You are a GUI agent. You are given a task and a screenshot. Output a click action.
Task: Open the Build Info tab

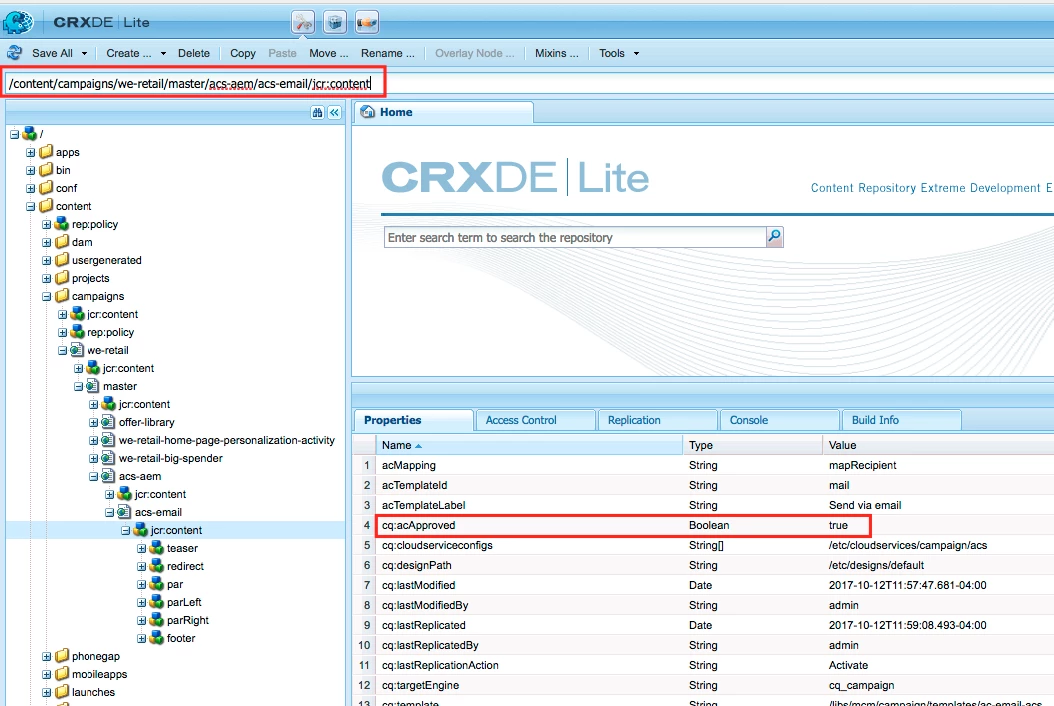[x=901, y=420]
